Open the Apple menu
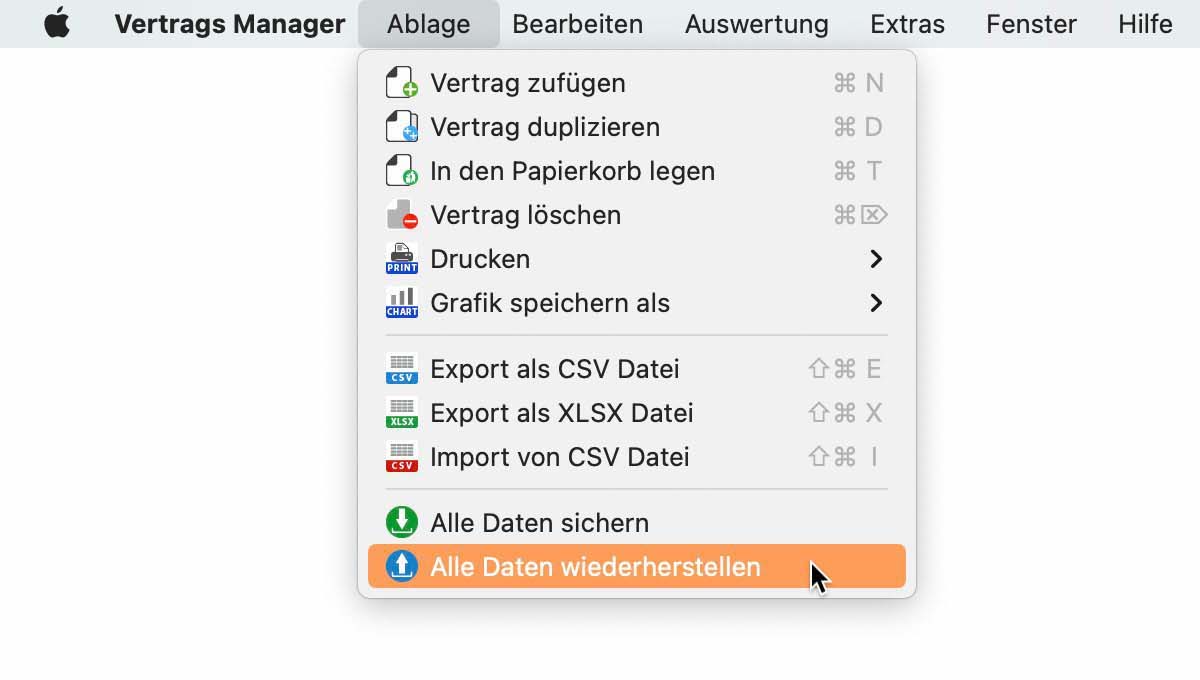This screenshot has height=680, width=1200. point(57,23)
